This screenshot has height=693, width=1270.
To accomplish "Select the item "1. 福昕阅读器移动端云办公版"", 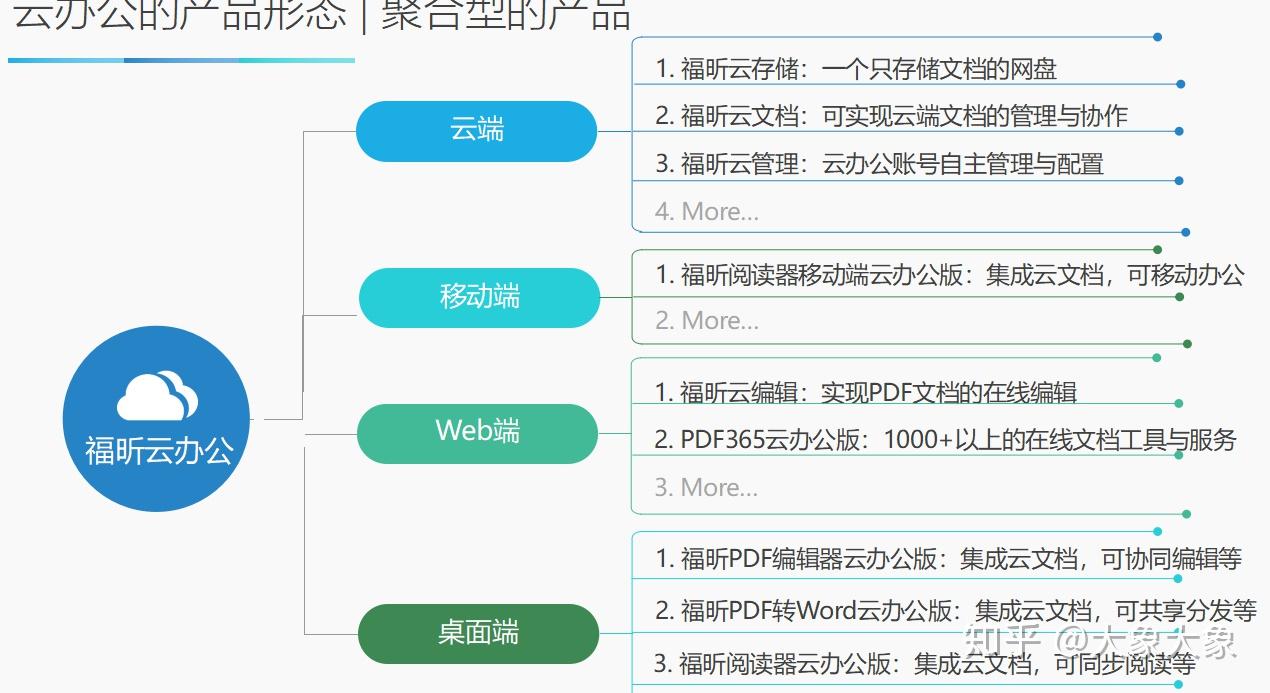I will click(950, 275).
